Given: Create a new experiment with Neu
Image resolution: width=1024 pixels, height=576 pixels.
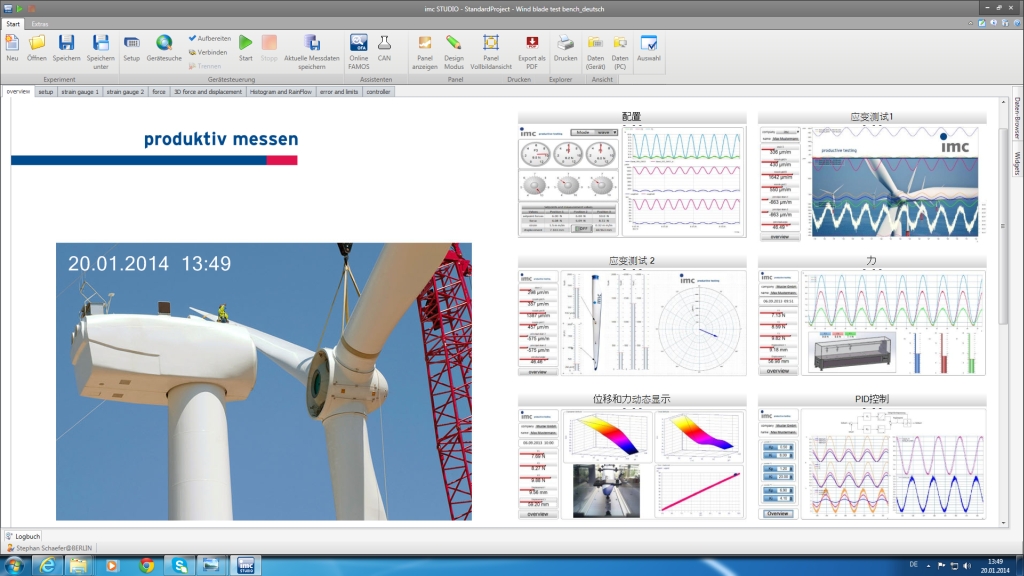Looking at the screenshot, I should point(12,47).
